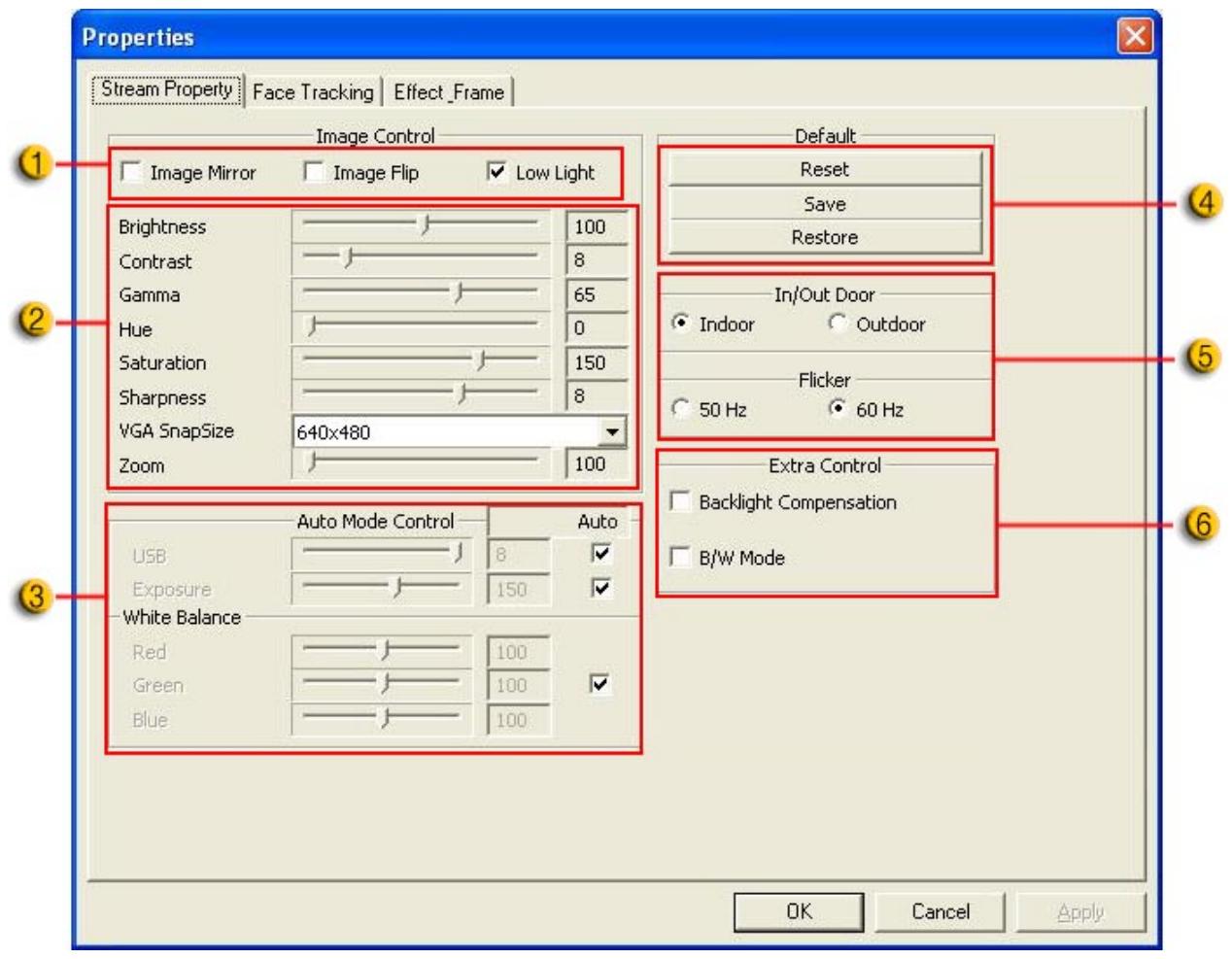This screenshot has width=1232, height=959.
Task: Click the 640x480 SnapSize combo box
Action: tap(459, 431)
